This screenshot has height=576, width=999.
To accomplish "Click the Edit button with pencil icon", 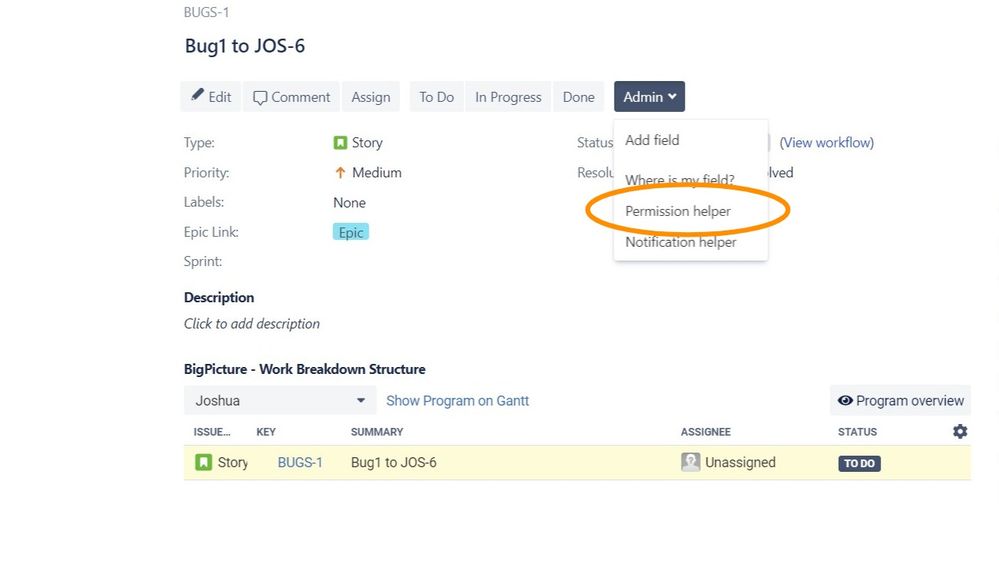I will pyautogui.click(x=211, y=97).
